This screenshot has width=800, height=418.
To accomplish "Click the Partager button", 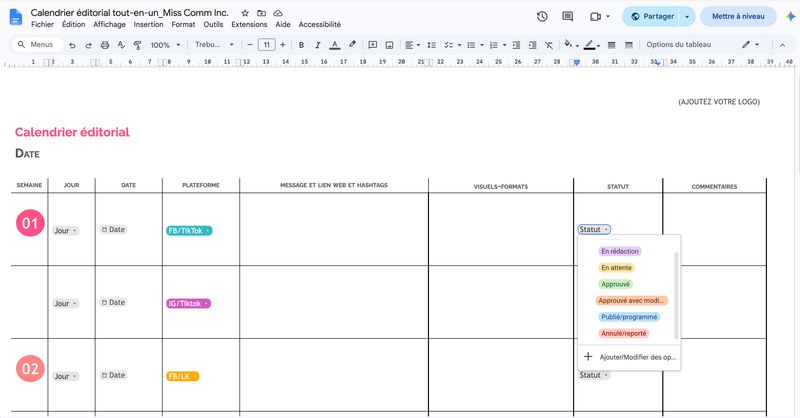I will click(653, 16).
